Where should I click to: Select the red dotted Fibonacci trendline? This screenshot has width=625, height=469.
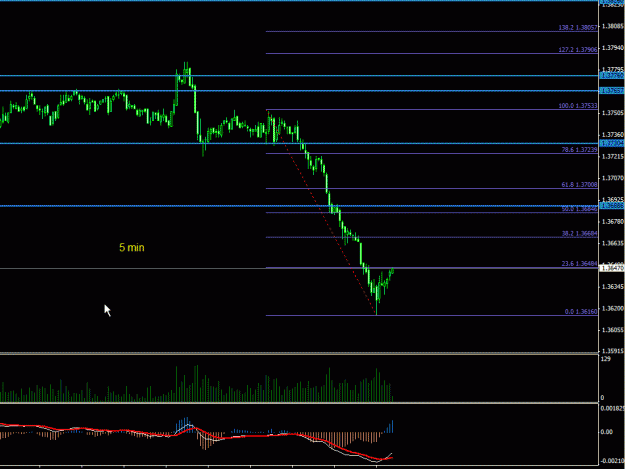click(322, 212)
